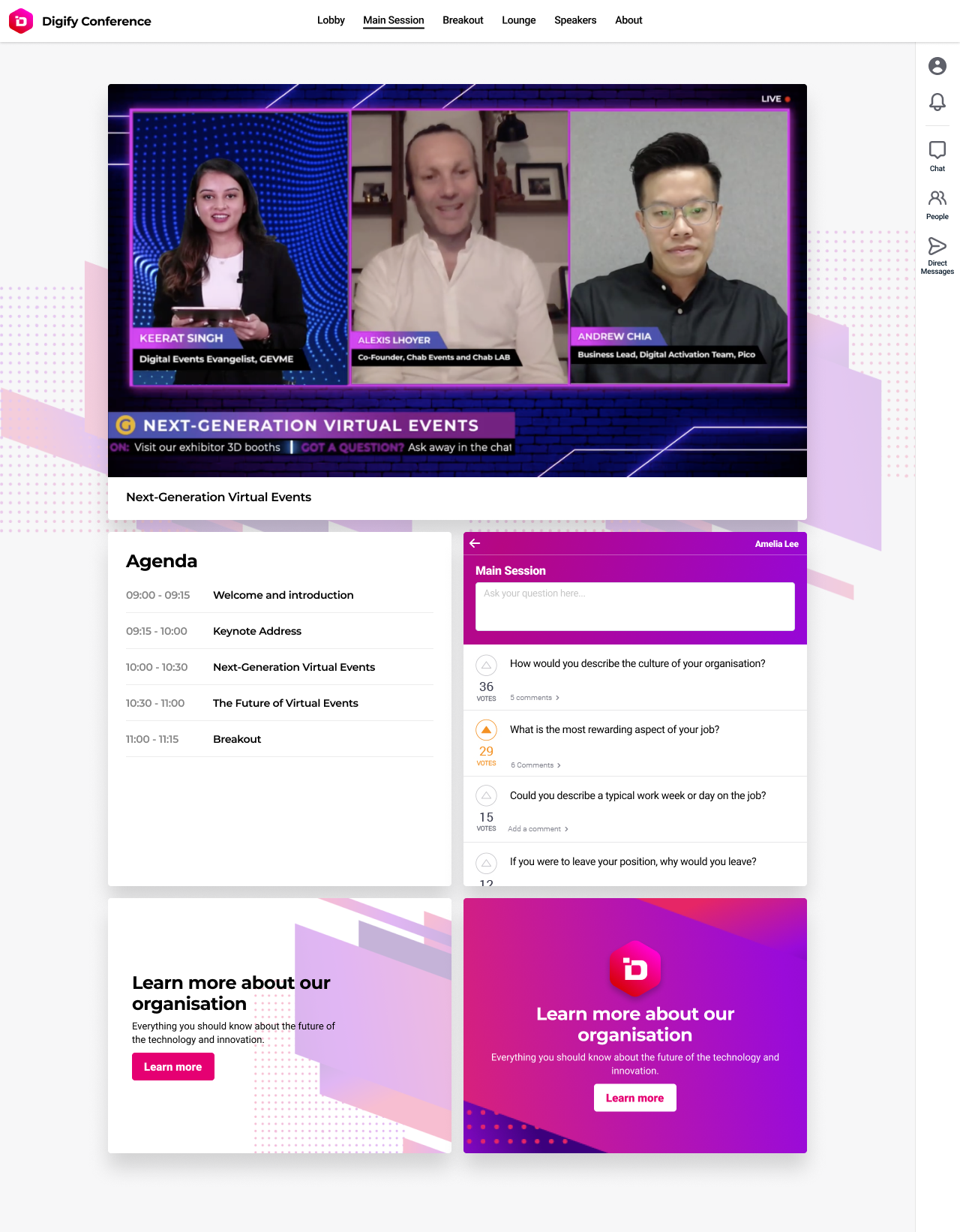This screenshot has height=1232, width=960.
Task: Expand 6 Comments on rewarding aspect question
Action: point(535,765)
